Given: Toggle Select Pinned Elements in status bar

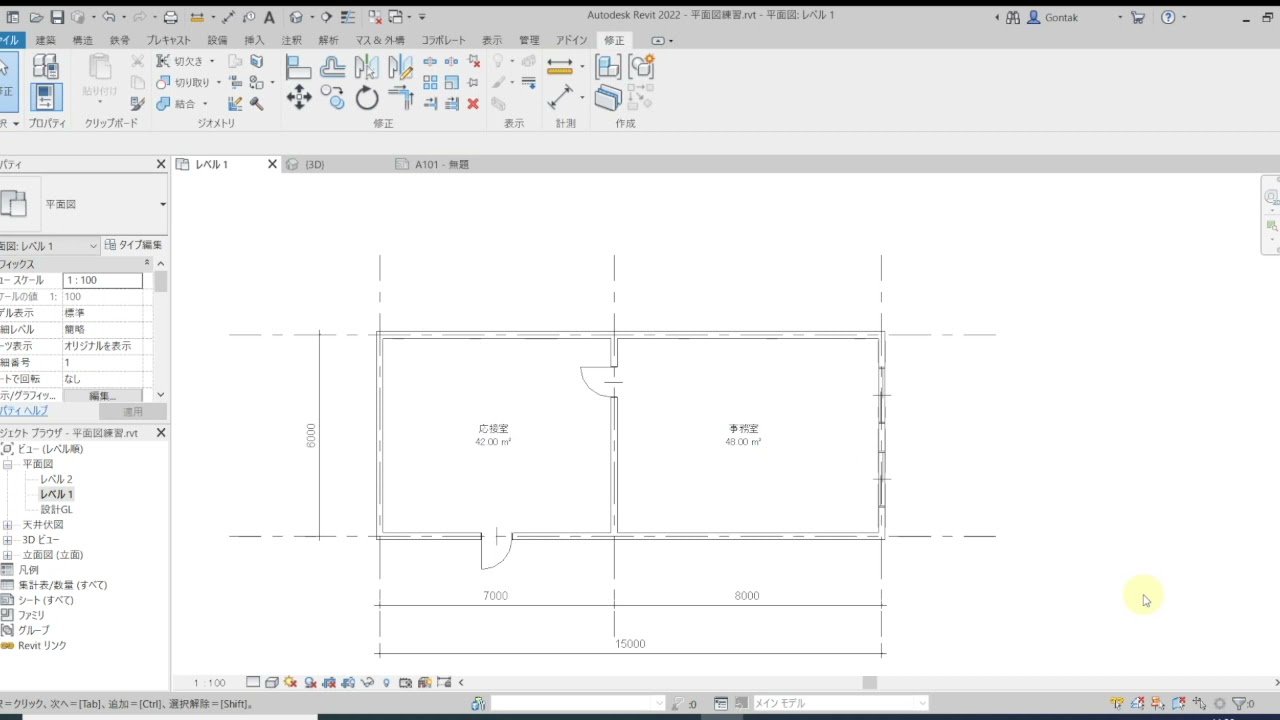Looking at the screenshot, I should click(1158, 704).
